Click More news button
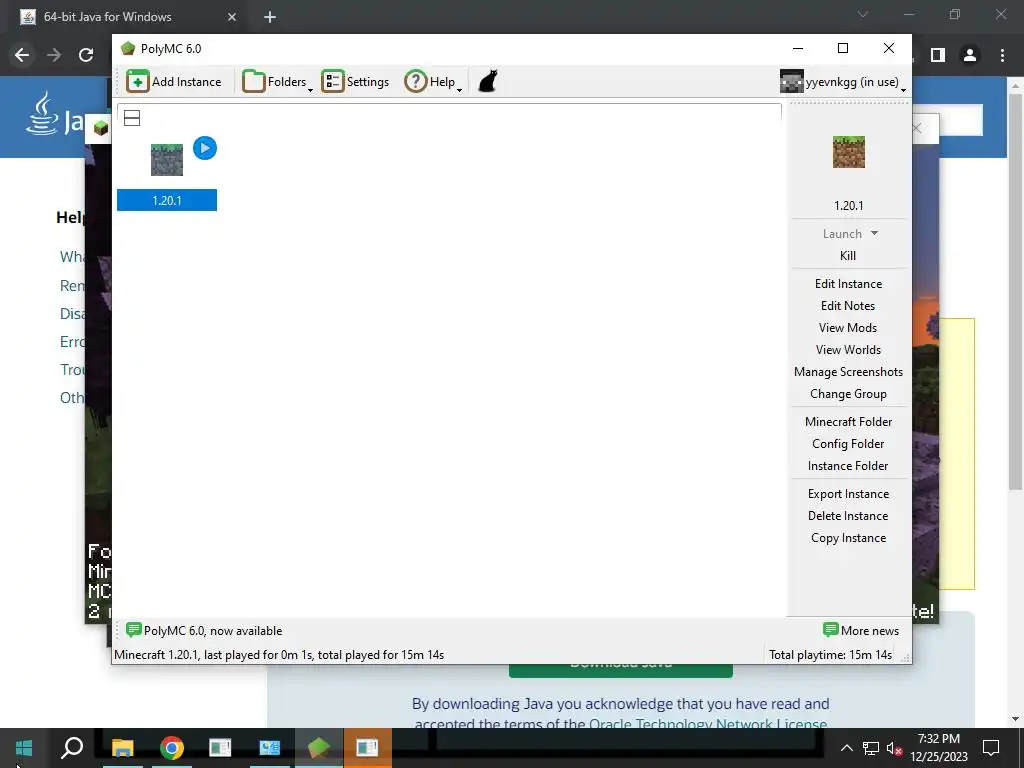This screenshot has height=768, width=1024. point(861,631)
